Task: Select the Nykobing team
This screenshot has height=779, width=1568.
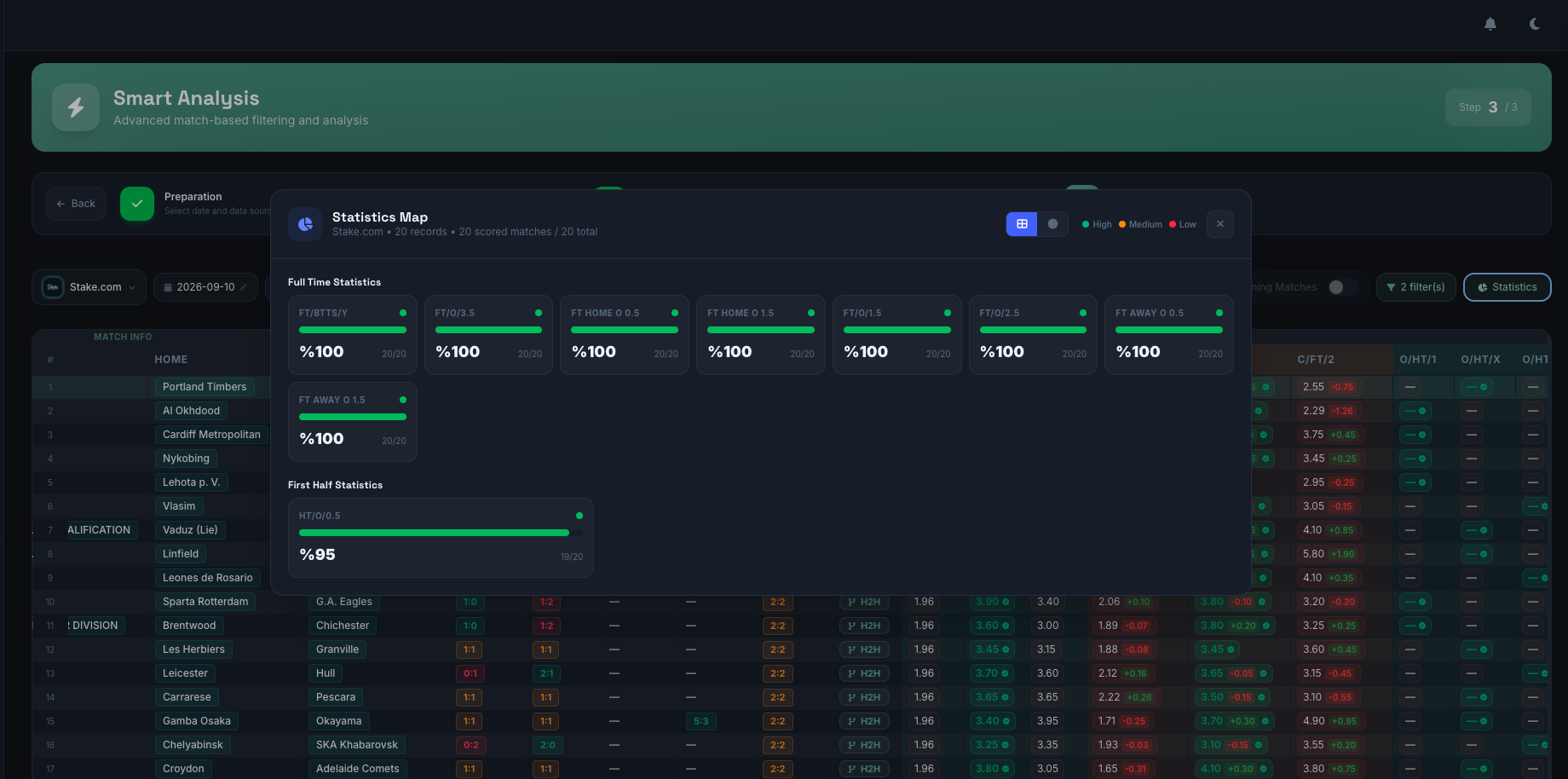Action: 186,459
